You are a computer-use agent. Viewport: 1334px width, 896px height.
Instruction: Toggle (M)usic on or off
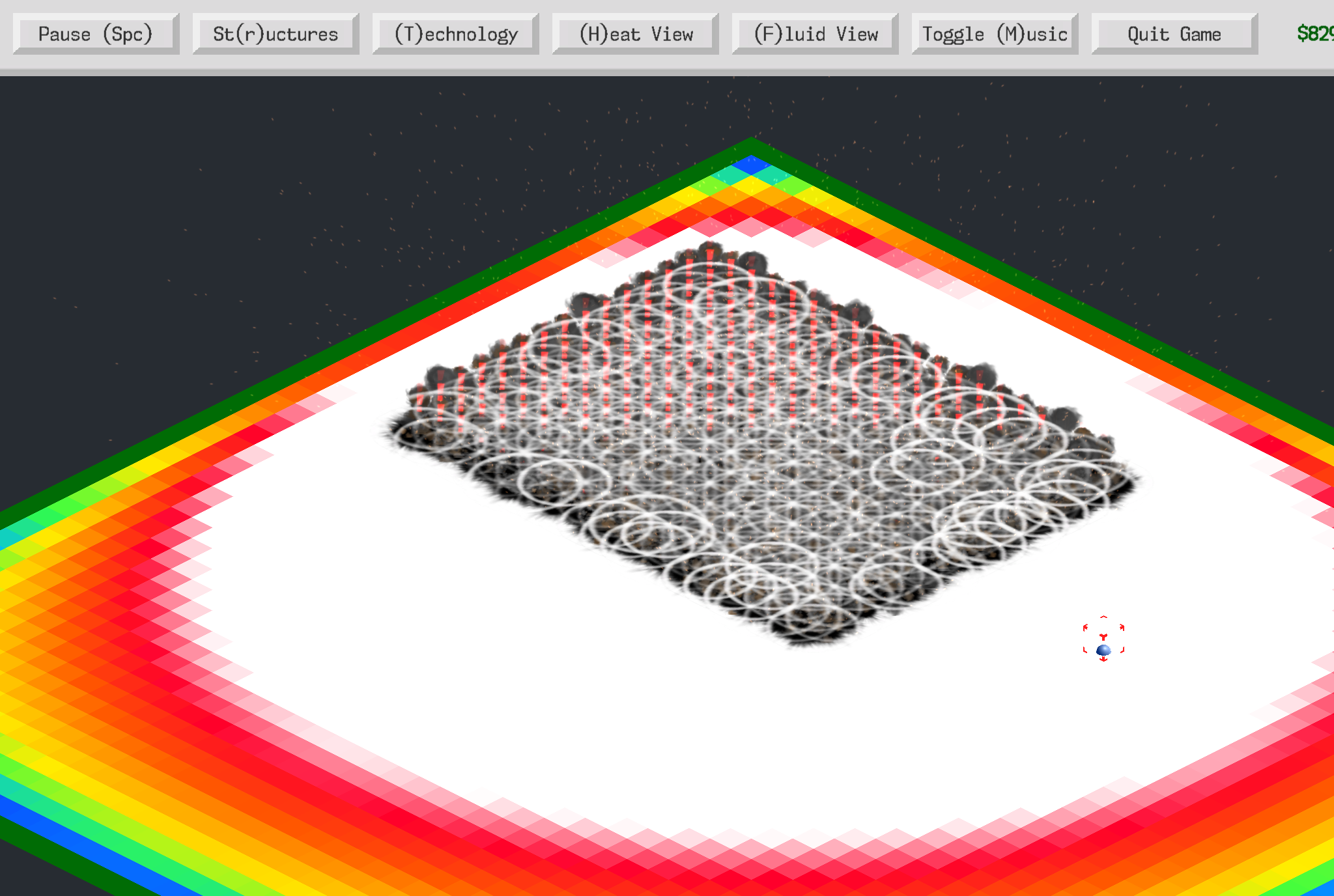pyautogui.click(x=995, y=34)
